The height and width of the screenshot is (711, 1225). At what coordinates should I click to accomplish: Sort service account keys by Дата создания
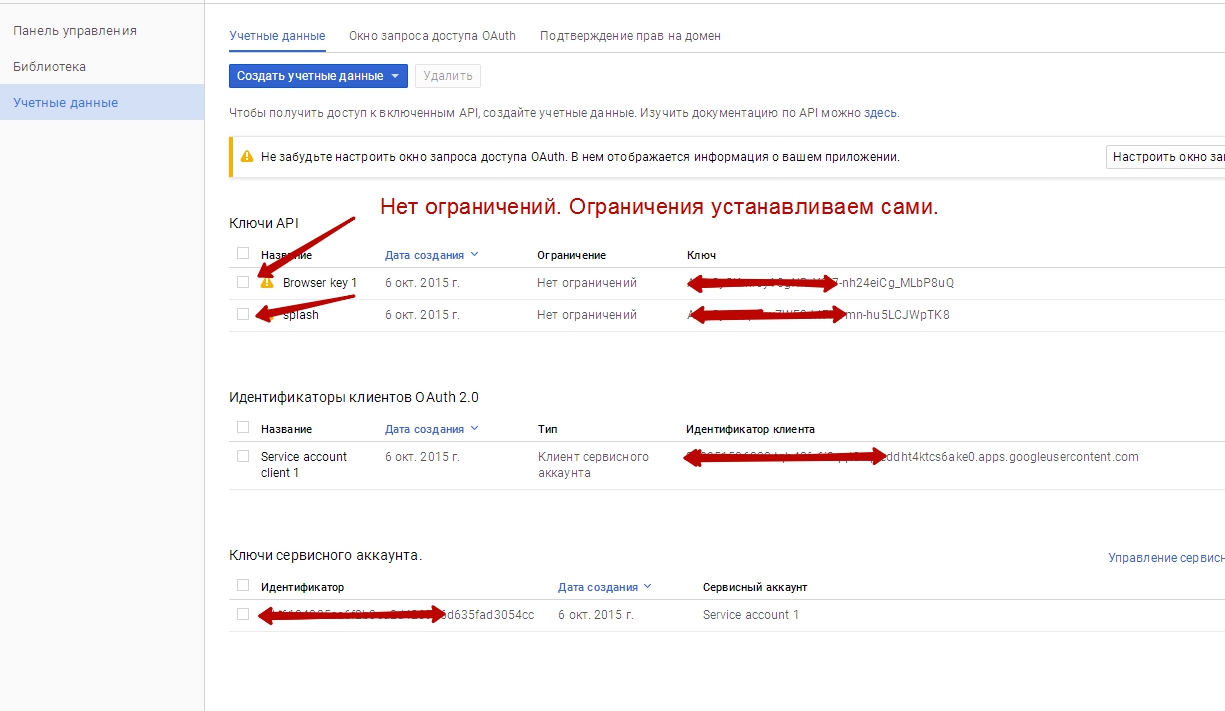click(x=604, y=587)
